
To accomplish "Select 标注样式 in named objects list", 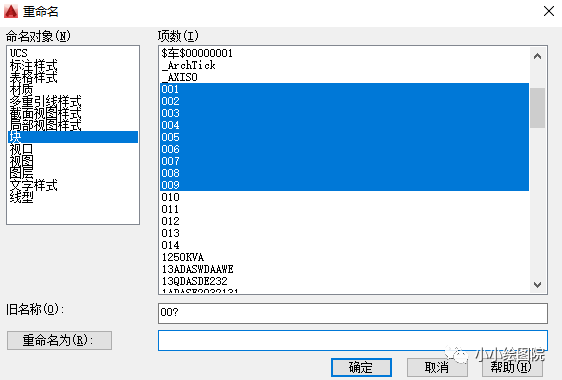I will (33, 65).
